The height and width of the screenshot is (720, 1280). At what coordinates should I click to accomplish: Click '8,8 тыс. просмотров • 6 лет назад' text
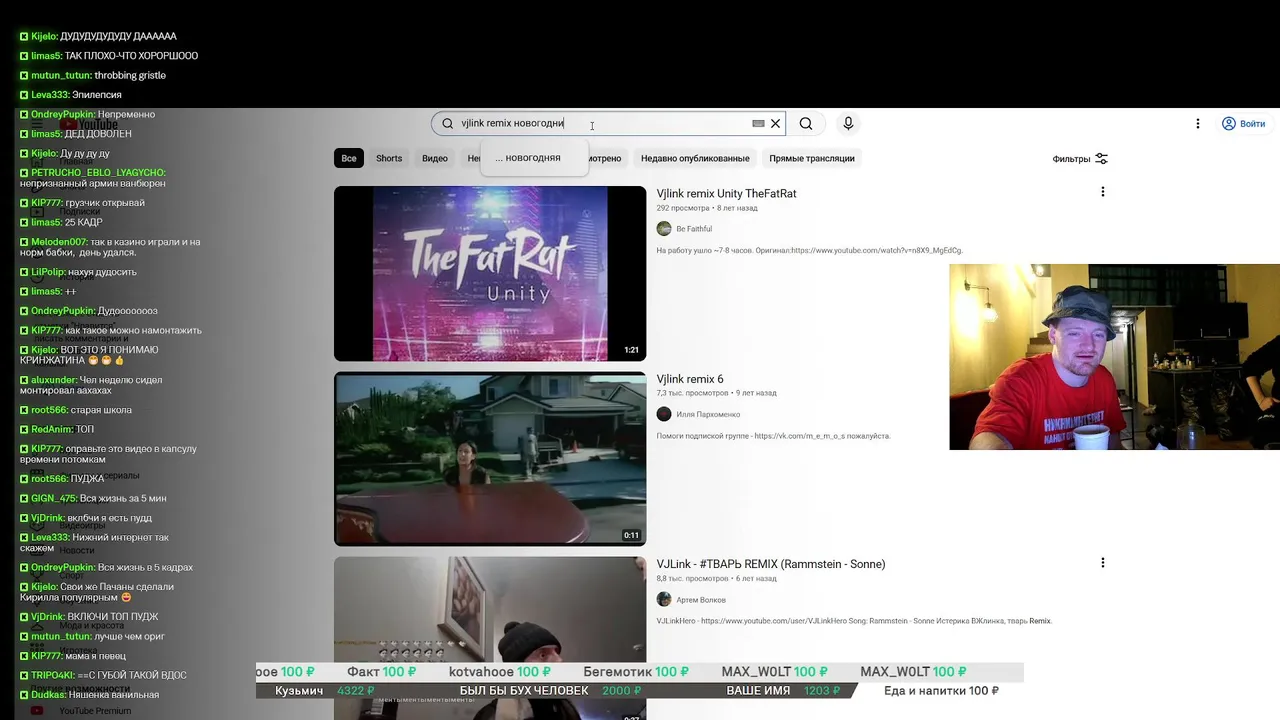click(716, 578)
